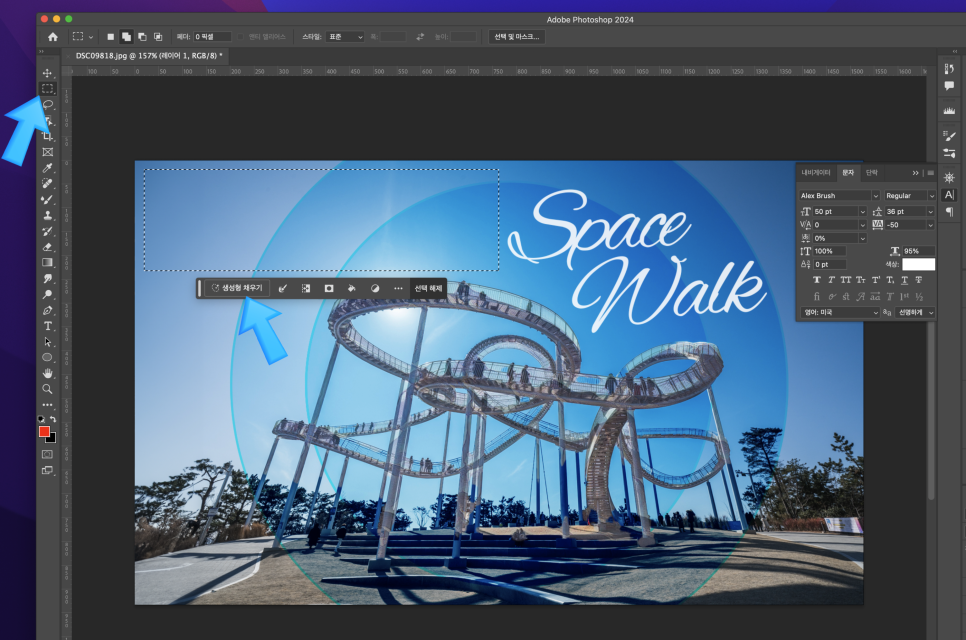Select the Pen tool
The image size is (966, 640).
[x=47, y=310]
